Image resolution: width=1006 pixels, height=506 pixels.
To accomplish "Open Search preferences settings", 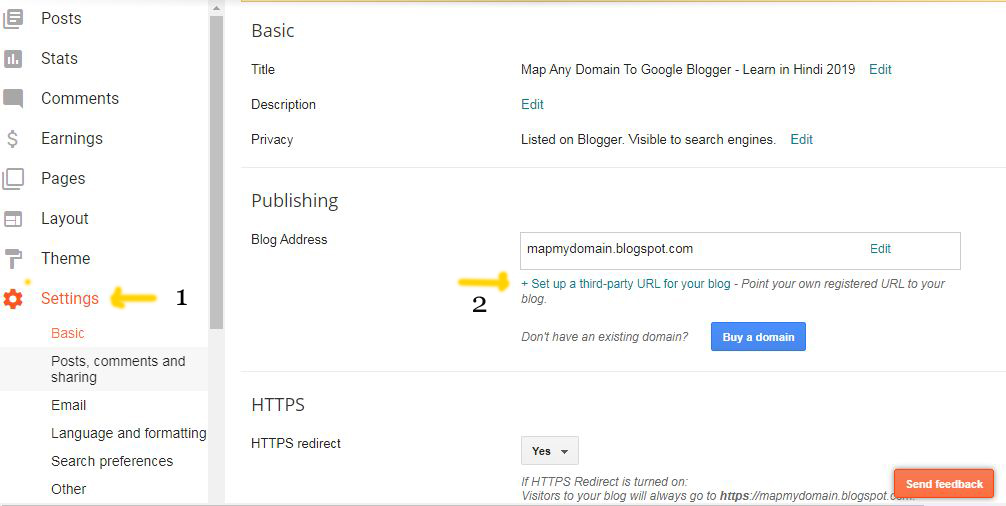I will tap(112, 461).
